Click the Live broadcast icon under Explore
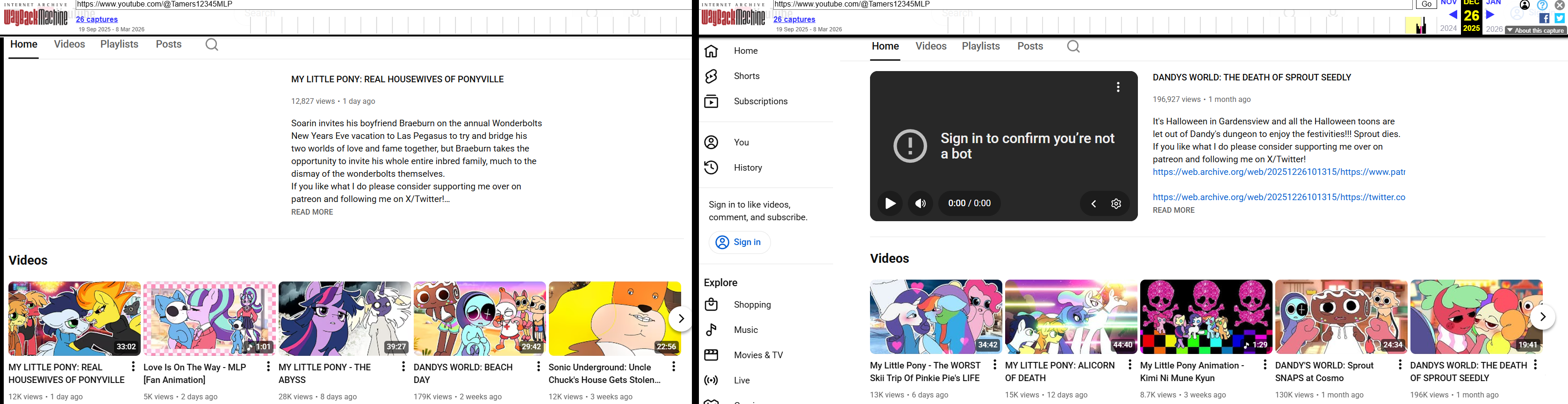 click(x=711, y=380)
